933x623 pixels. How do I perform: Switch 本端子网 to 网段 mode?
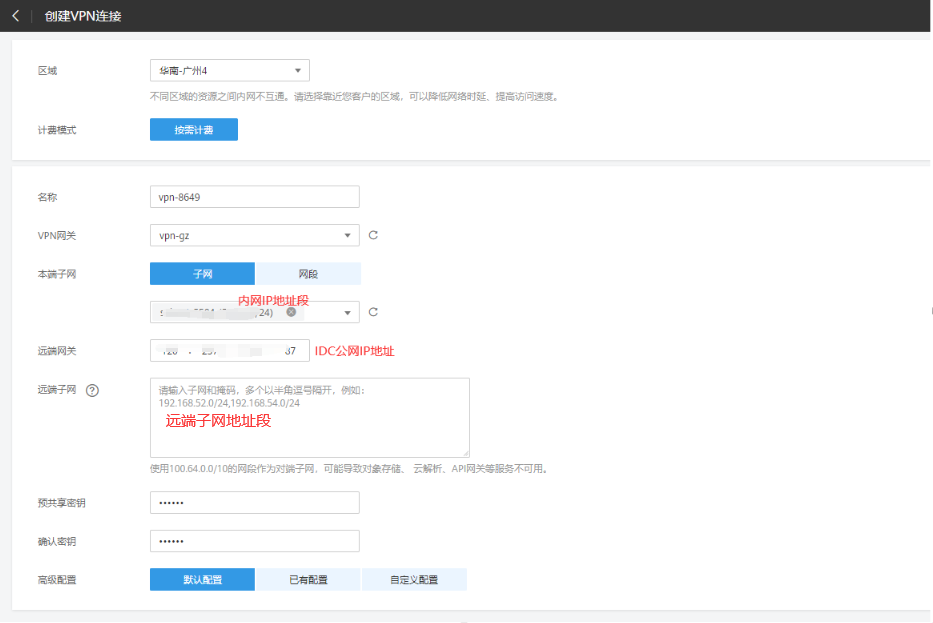(308, 274)
